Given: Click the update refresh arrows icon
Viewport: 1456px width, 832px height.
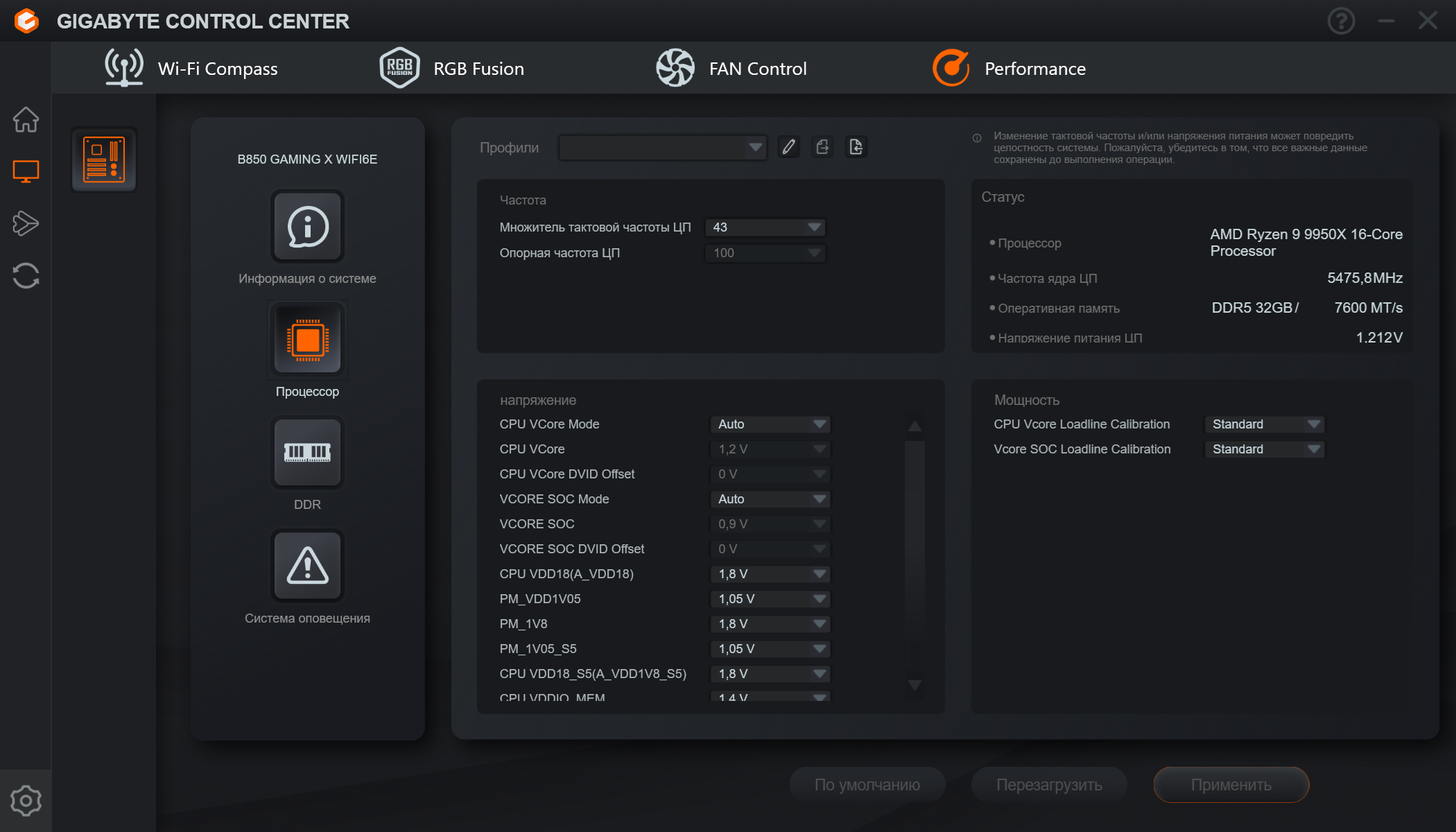Looking at the screenshot, I should pos(26,275).
